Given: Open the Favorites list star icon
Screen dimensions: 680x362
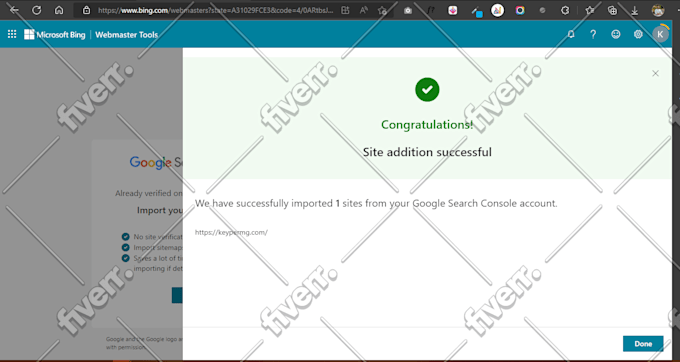Looking at the screenshot, I should [x=590, y=10].
